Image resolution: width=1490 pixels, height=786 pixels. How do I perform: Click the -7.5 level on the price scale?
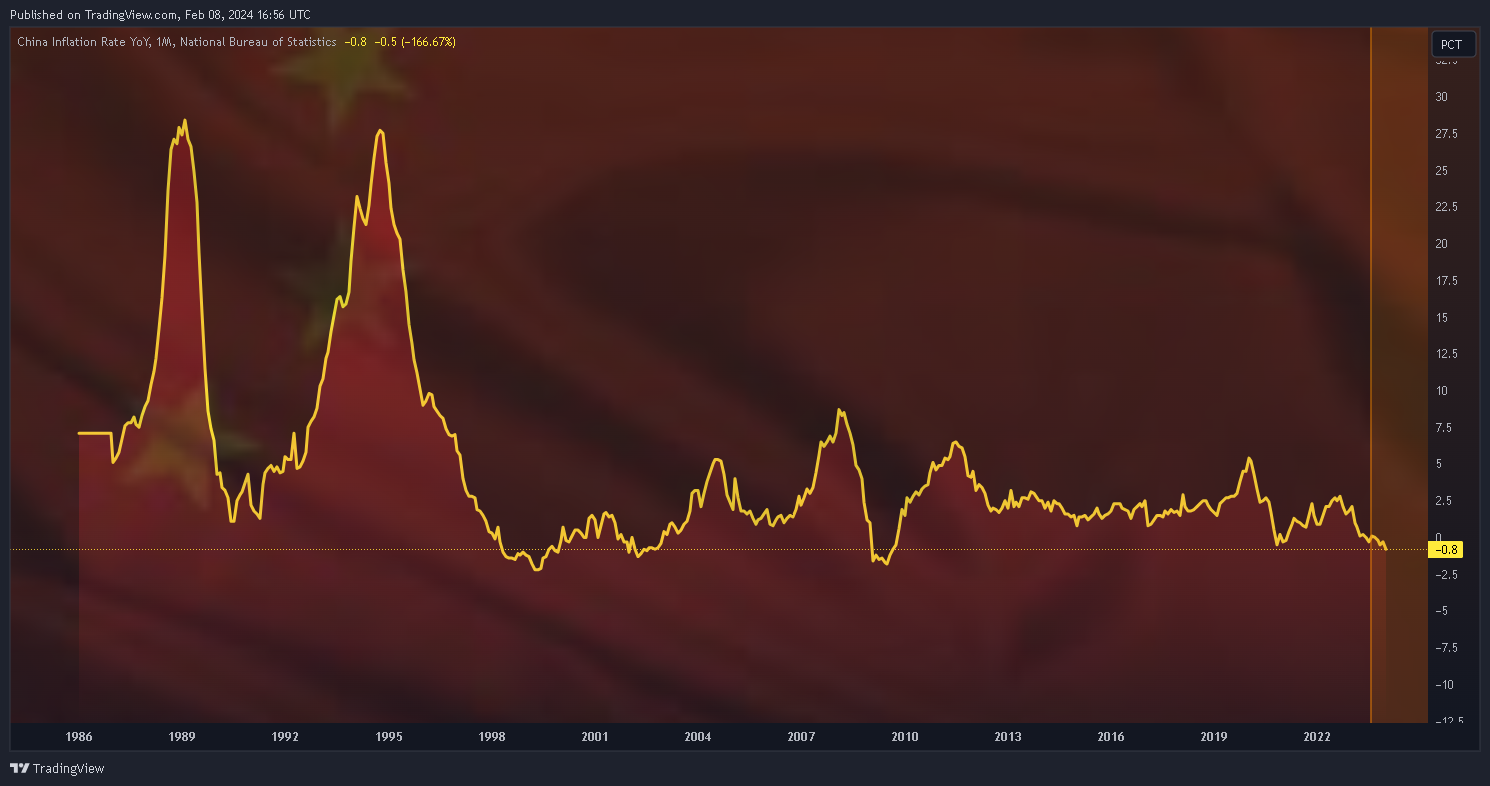[x=1446, y=647]
